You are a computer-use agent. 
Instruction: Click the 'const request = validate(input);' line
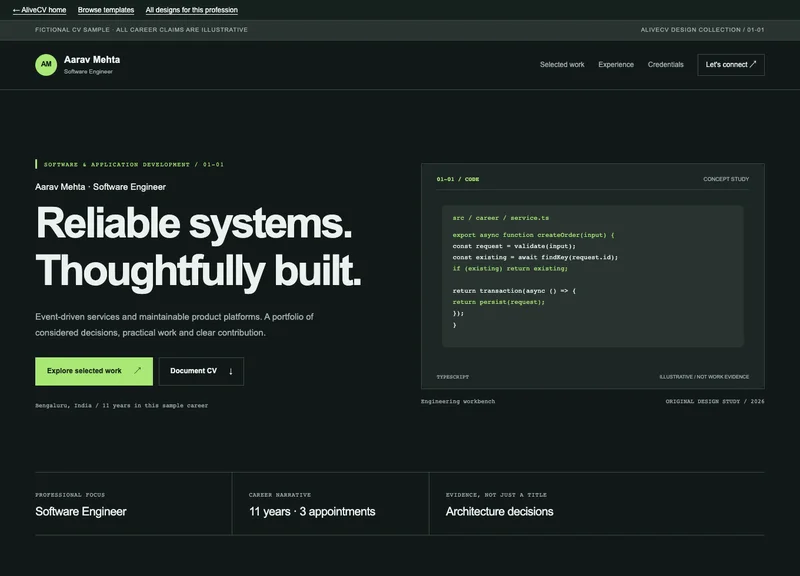514,246
